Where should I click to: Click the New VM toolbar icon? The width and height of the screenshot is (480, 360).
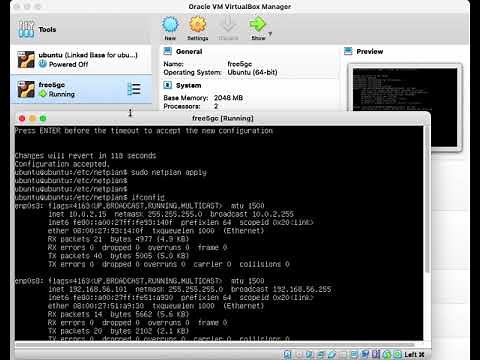[170, 25]
